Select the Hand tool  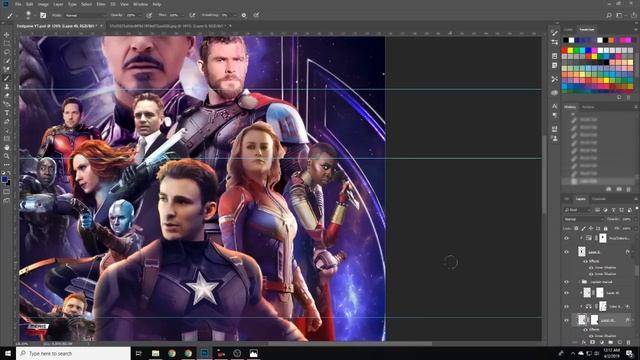pos(7,147)
